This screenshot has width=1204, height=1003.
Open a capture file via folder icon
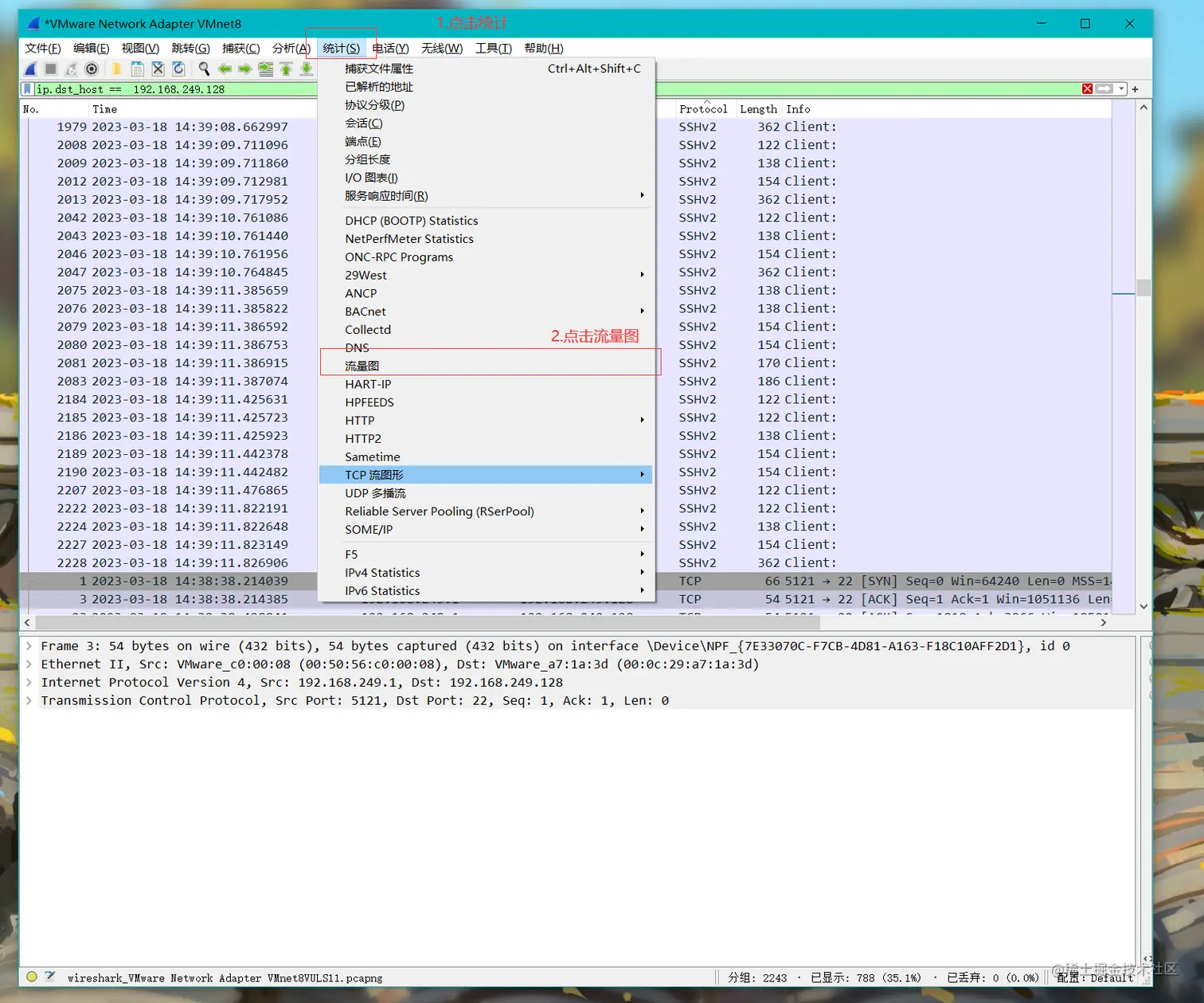(x=116, y=69)
